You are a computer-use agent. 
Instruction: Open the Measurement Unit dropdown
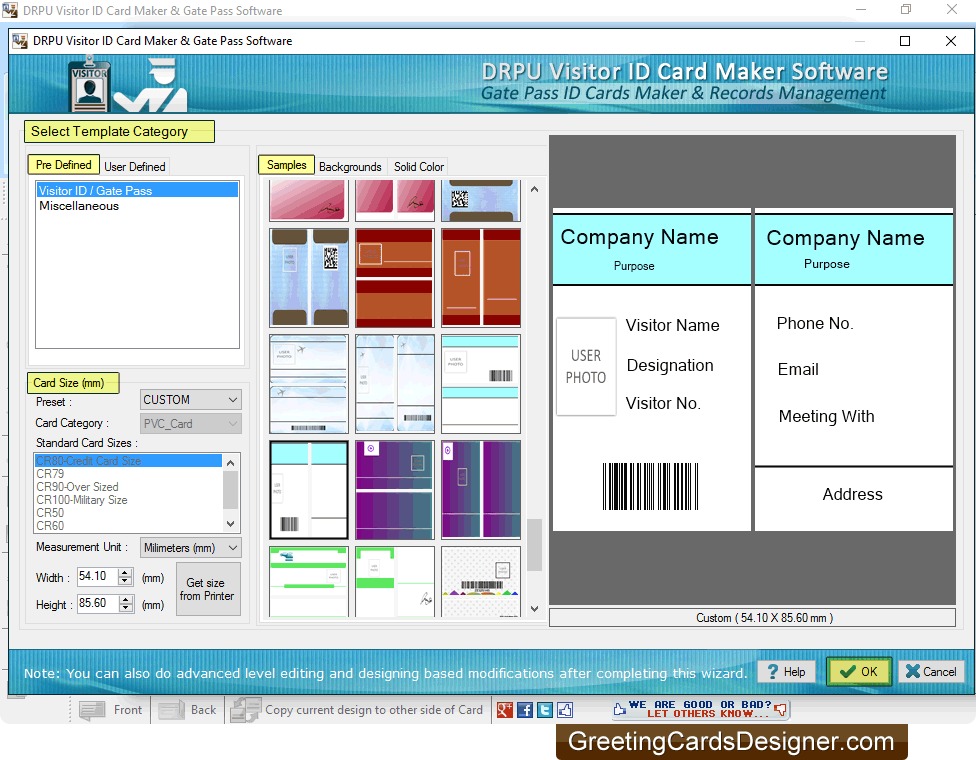pos(190,548)
